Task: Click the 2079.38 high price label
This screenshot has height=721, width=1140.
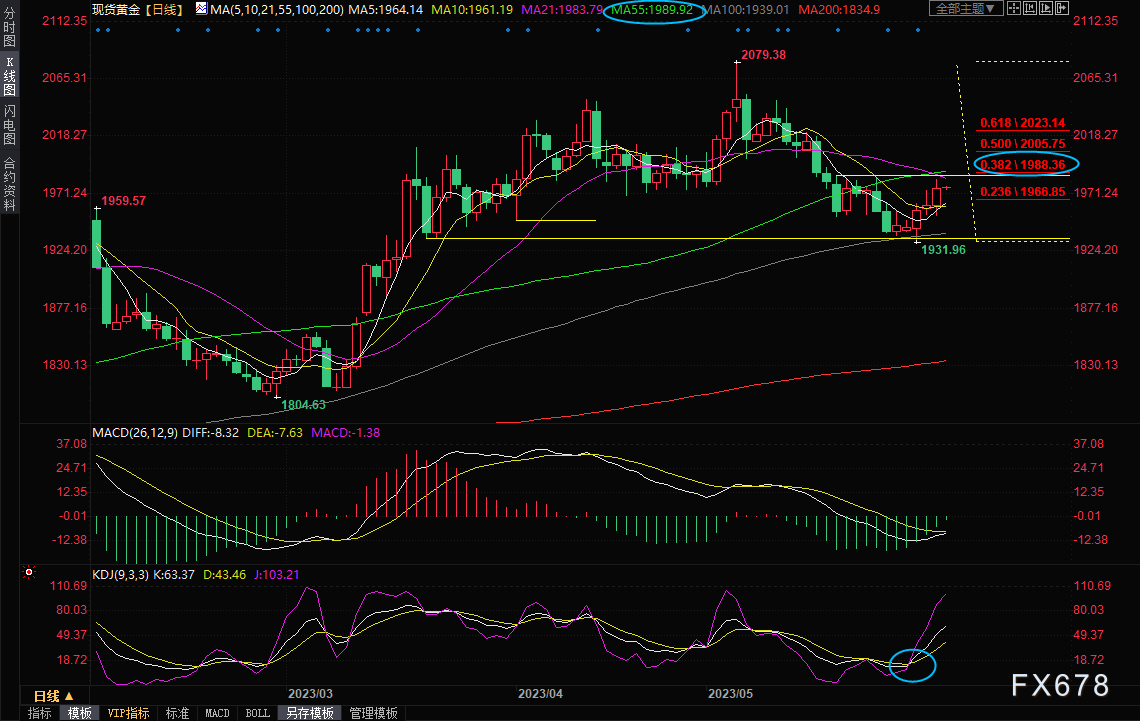Action: click(x=763, y=55)
